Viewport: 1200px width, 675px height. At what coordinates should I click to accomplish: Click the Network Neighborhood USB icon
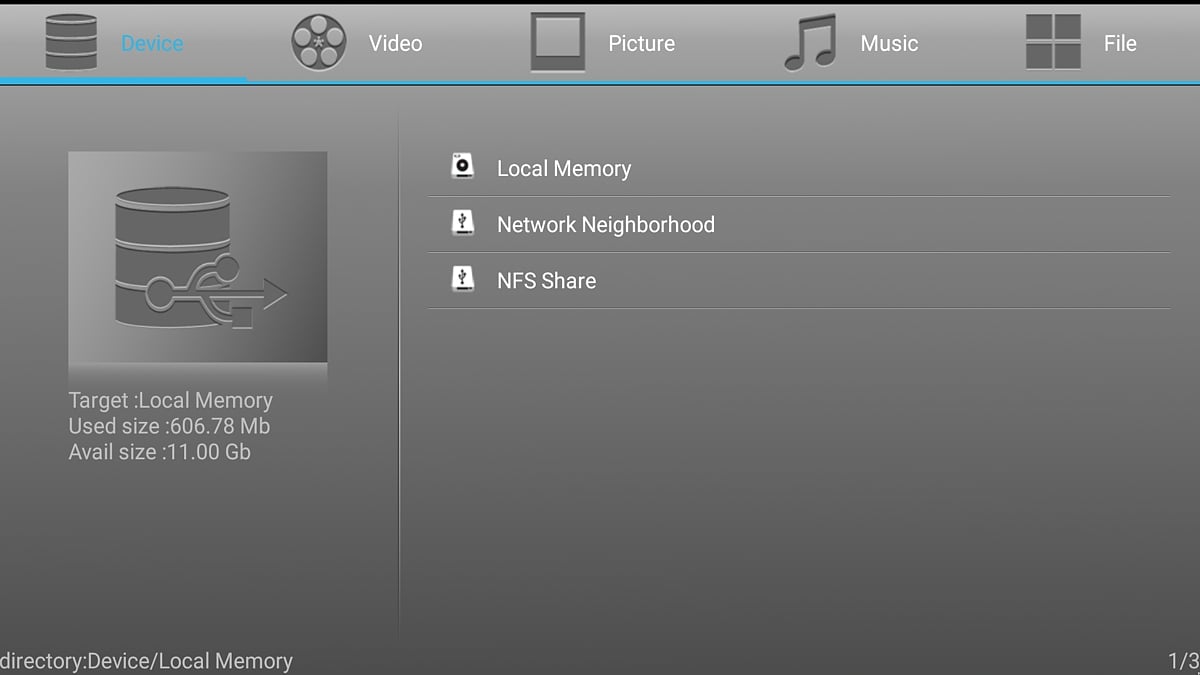coord(462,222)
